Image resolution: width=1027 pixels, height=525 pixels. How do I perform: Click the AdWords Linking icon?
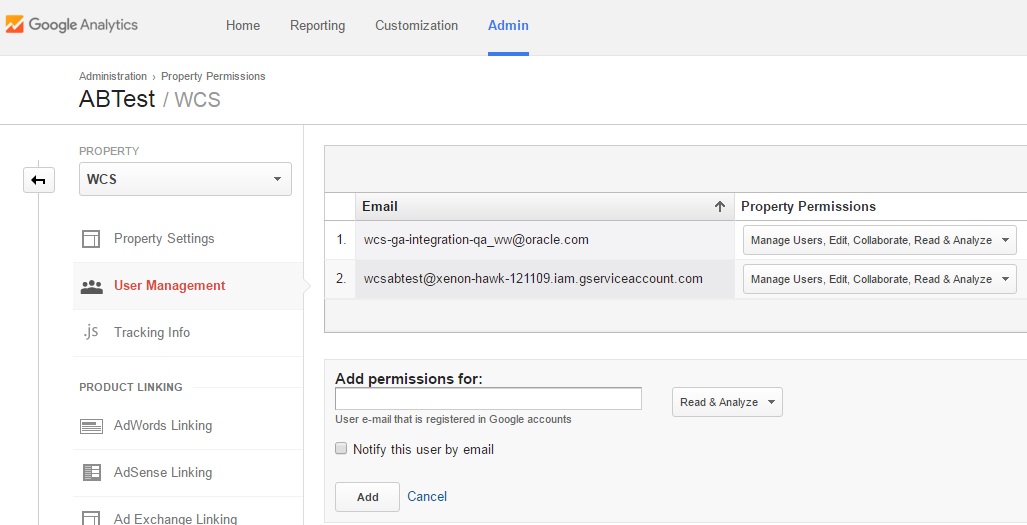91,426
